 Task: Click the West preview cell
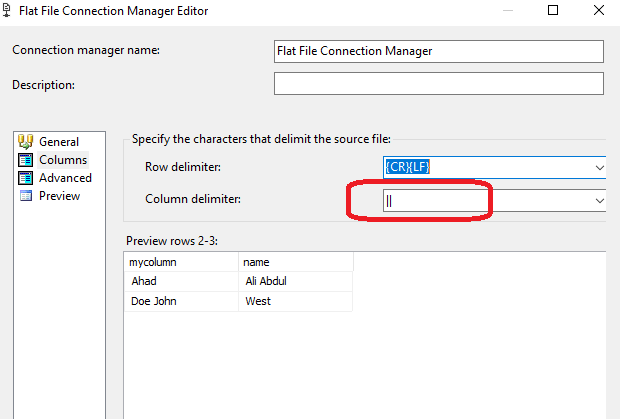pyautogui.click(x=295, y=301)
